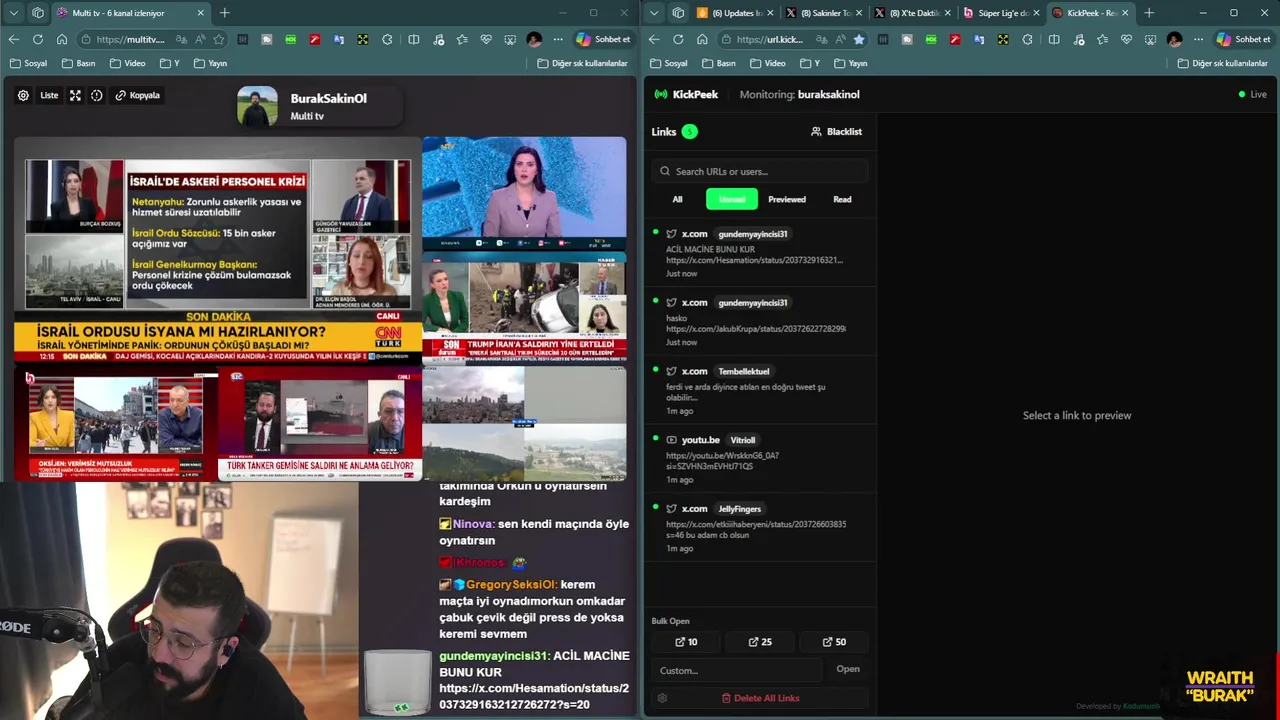Toggle favorite star for KickPeek page
The height and width of the screenshot is (720, 1280).
coord(859,39)
